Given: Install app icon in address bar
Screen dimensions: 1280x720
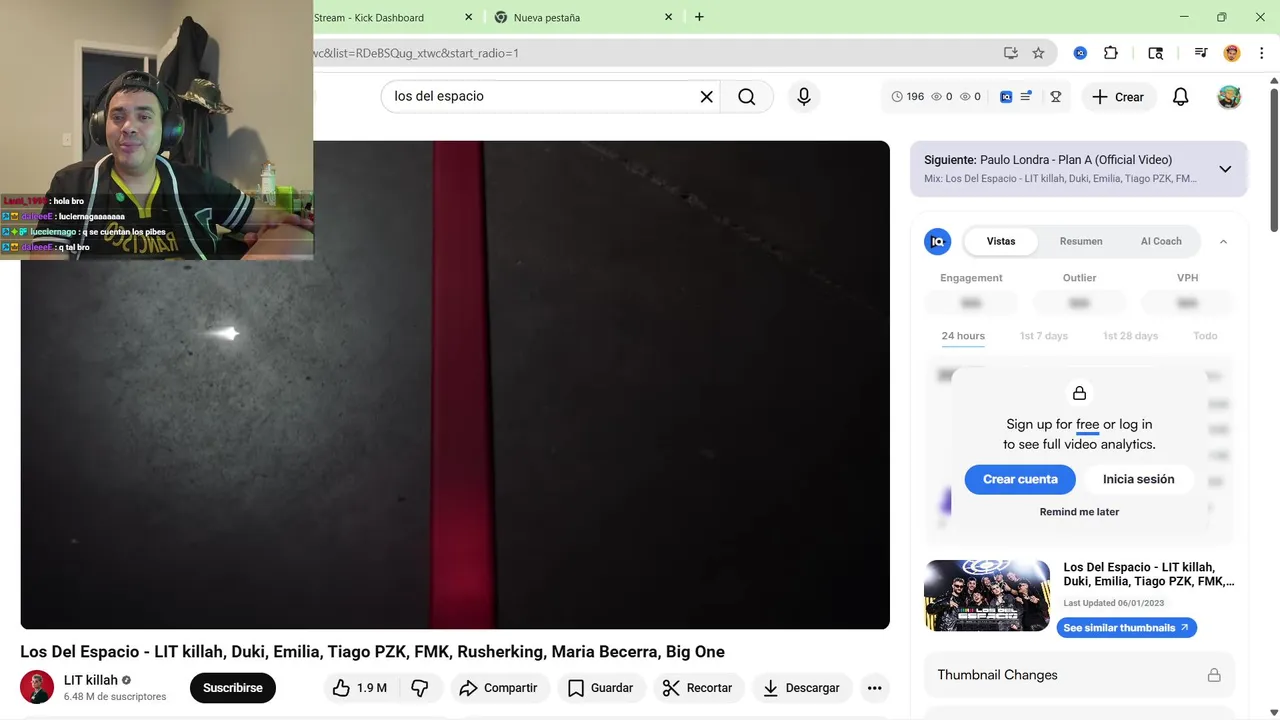Looking at the screenshot, I should pyautogui.click(x=1011, y=53).
